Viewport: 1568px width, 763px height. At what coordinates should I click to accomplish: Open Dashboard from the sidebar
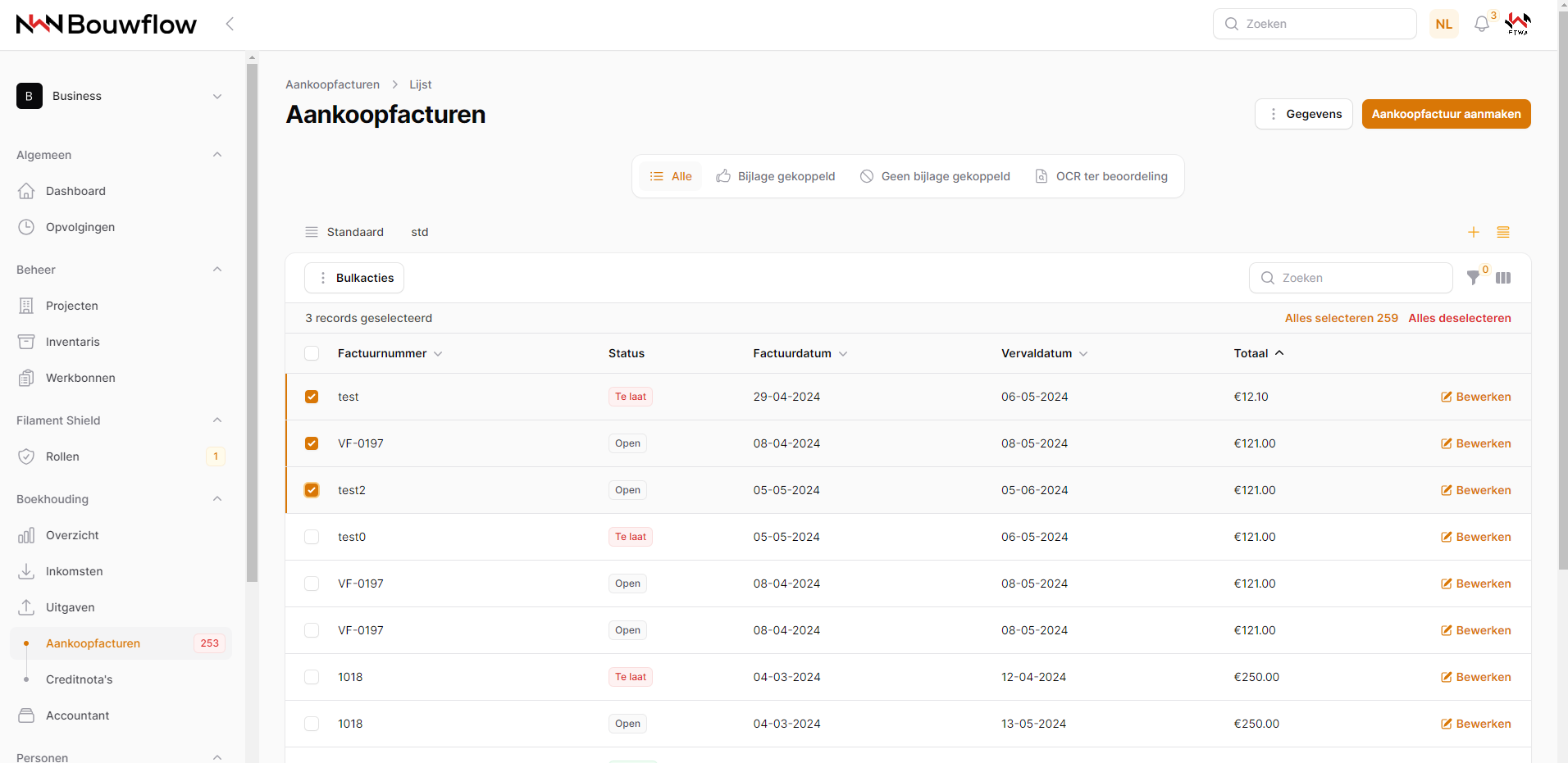coord(75,191)
